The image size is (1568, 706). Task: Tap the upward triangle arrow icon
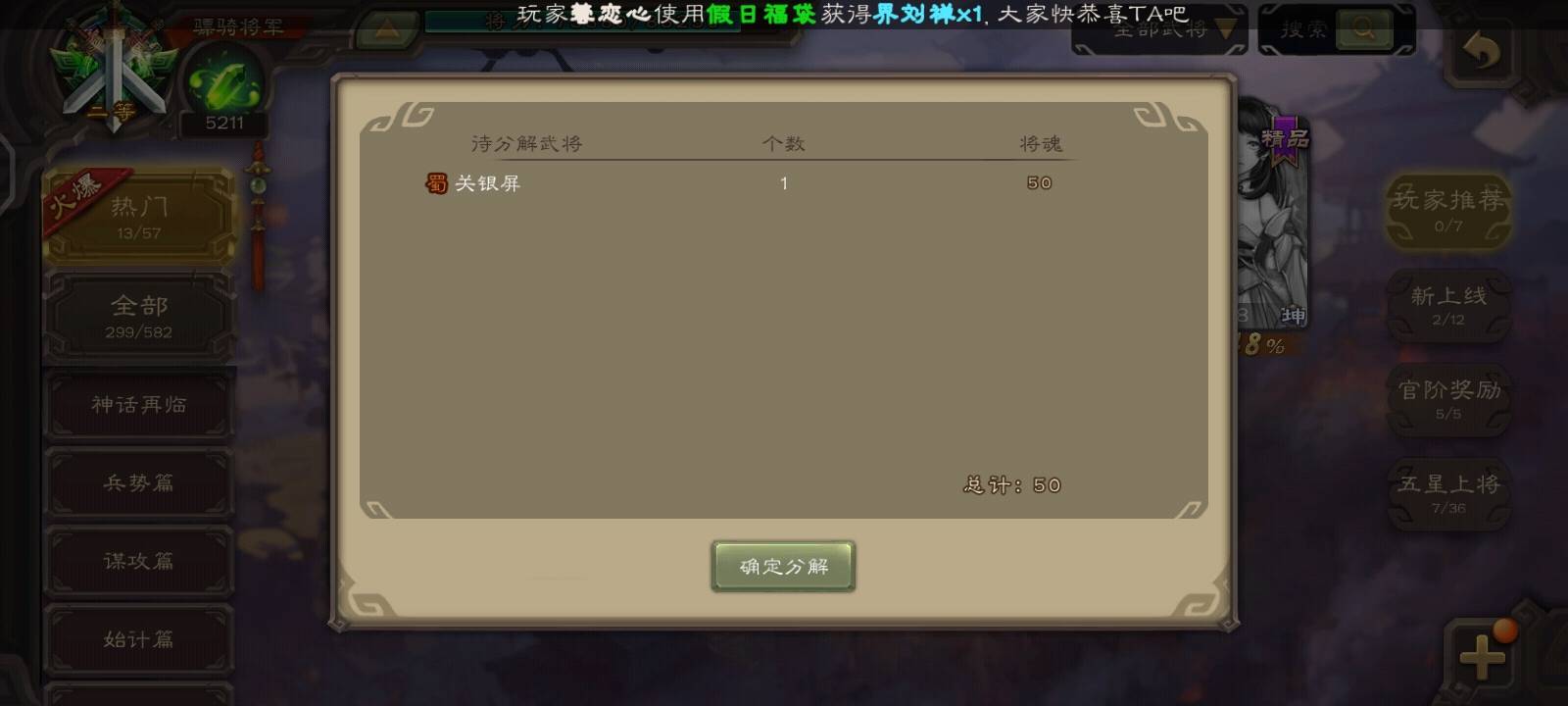(385, 31)
